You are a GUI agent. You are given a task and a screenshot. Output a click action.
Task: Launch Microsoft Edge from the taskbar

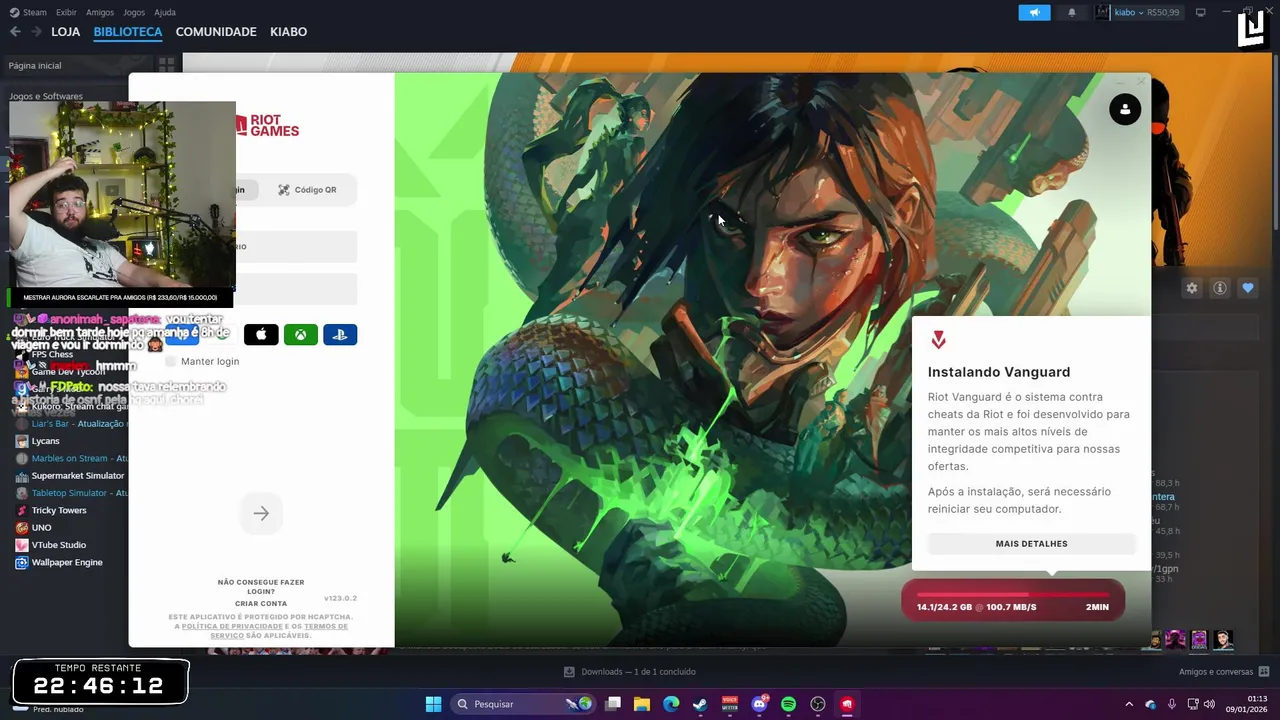click(x=671, y=704)
